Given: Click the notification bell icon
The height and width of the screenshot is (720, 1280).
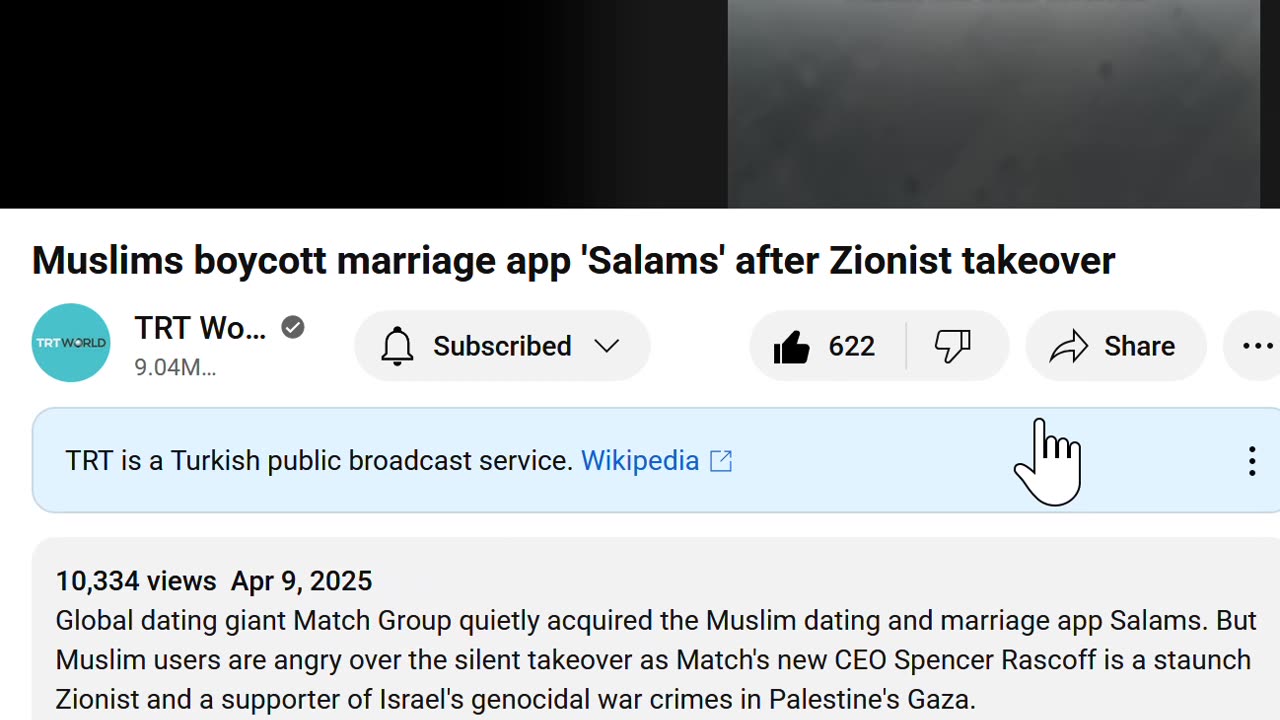Looking at the screenshot, I should (x=397, y=346).
